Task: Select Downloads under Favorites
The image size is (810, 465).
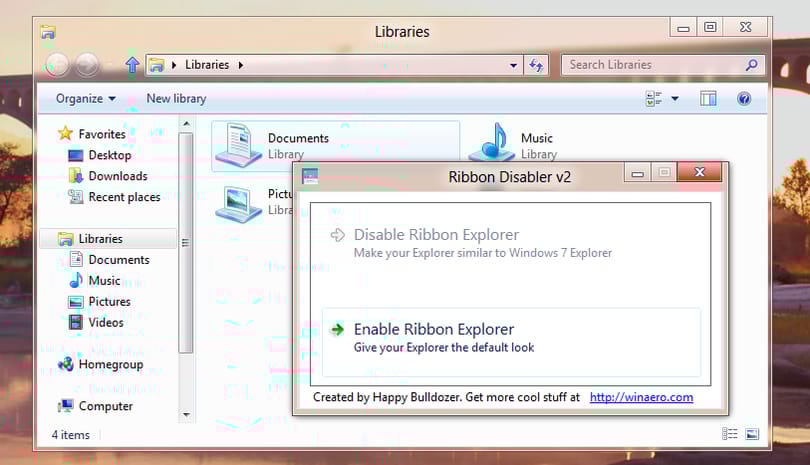Action: [118, 176]
